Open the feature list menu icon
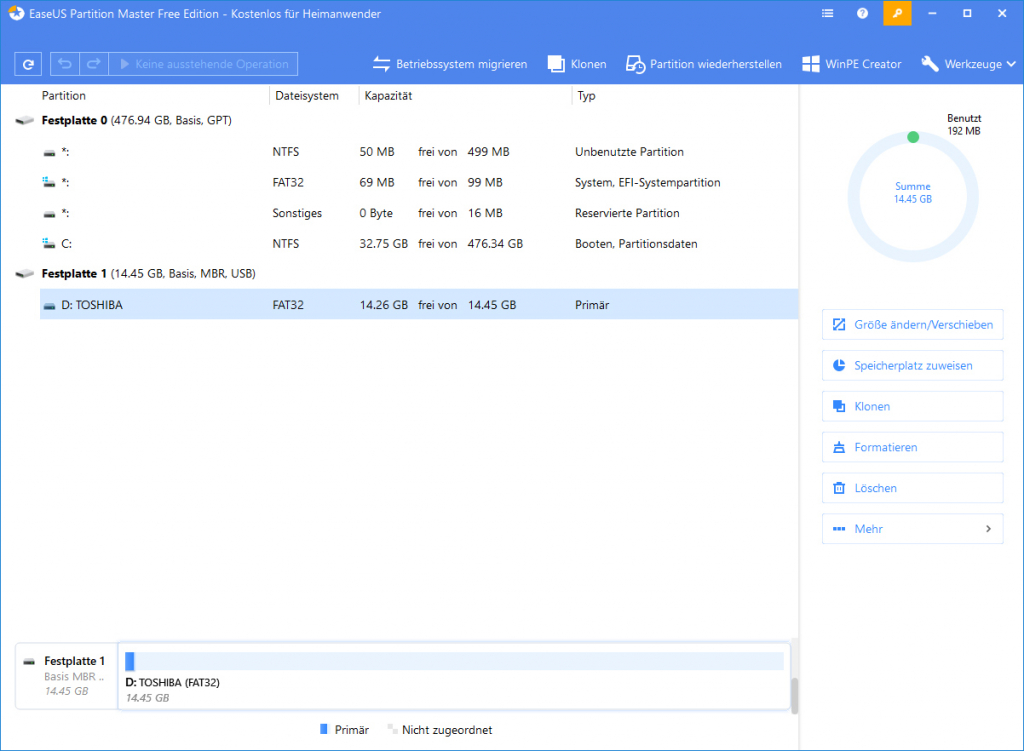Image resolution: width=1024 pixels, height=751 pixels. pyautogui.click(x=826, y=13)
